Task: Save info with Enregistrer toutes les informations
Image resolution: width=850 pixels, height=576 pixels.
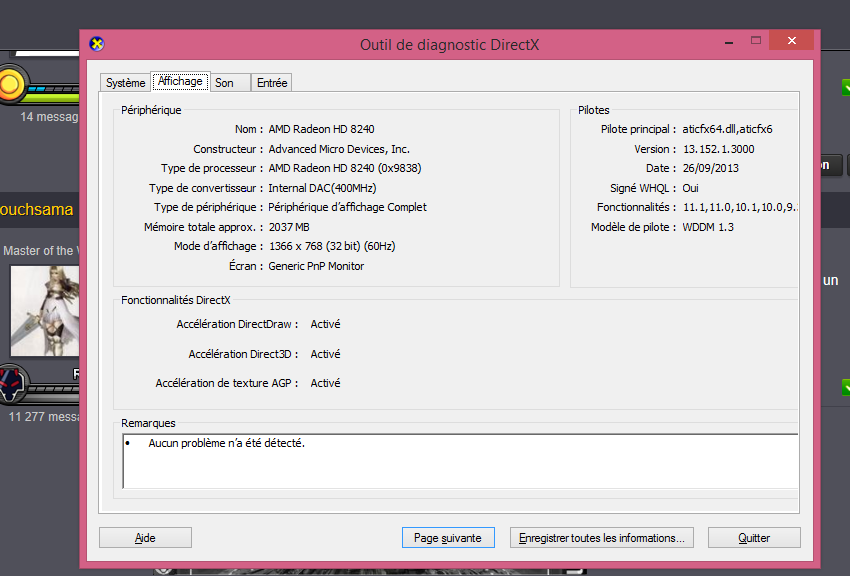Action: tap(602, 538)
